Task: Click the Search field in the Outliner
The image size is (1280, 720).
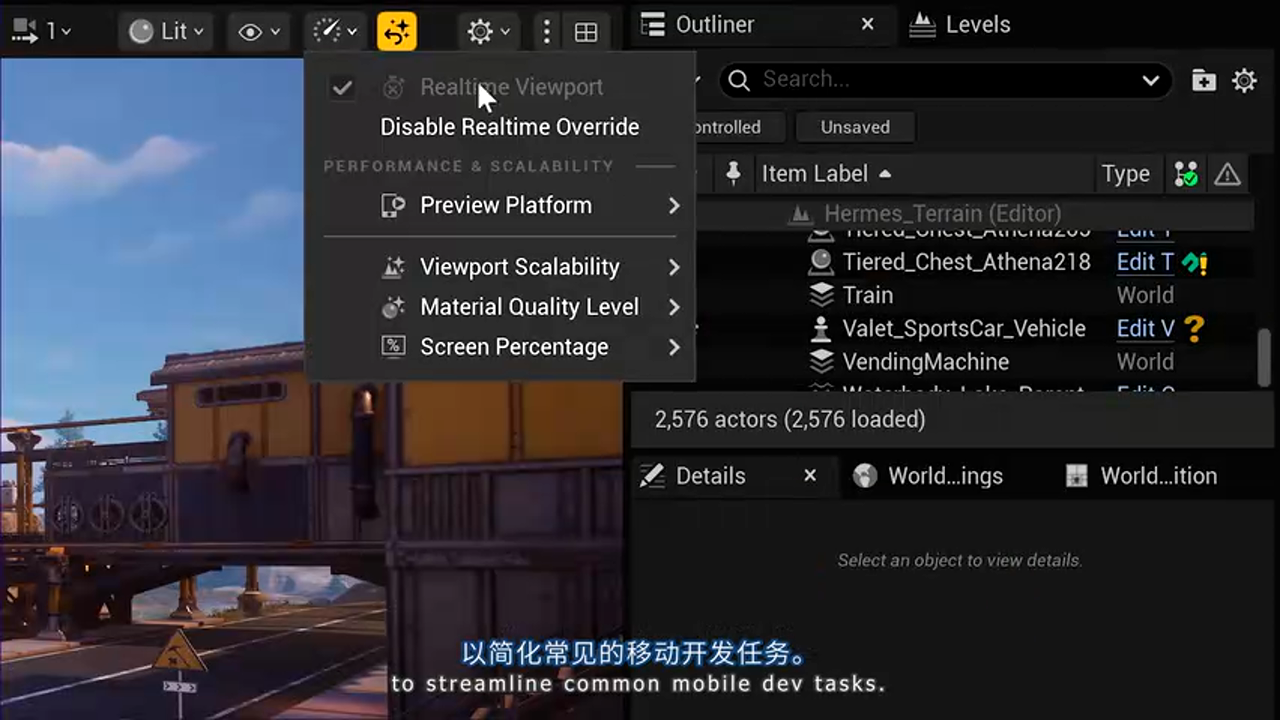Action: click(900, 79)
